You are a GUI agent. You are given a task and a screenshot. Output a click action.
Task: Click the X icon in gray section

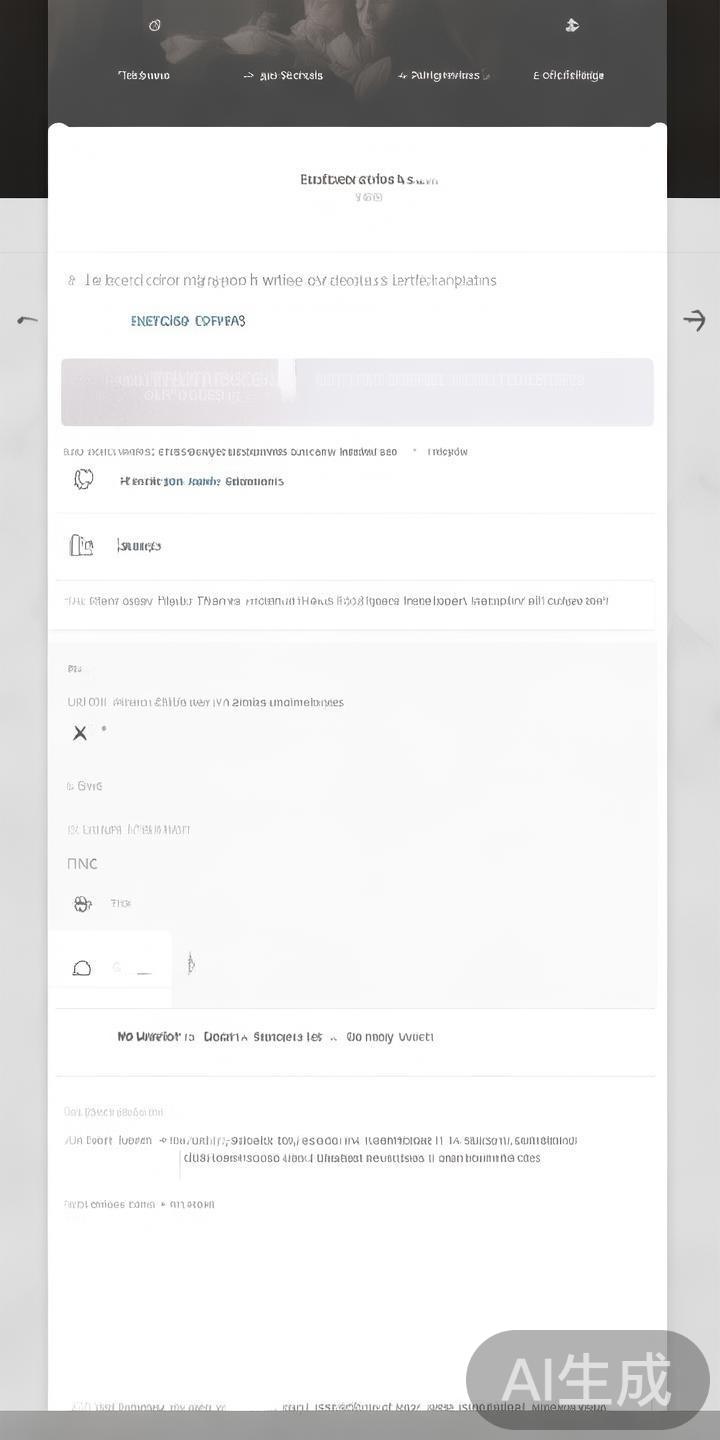tap(80, 733)
